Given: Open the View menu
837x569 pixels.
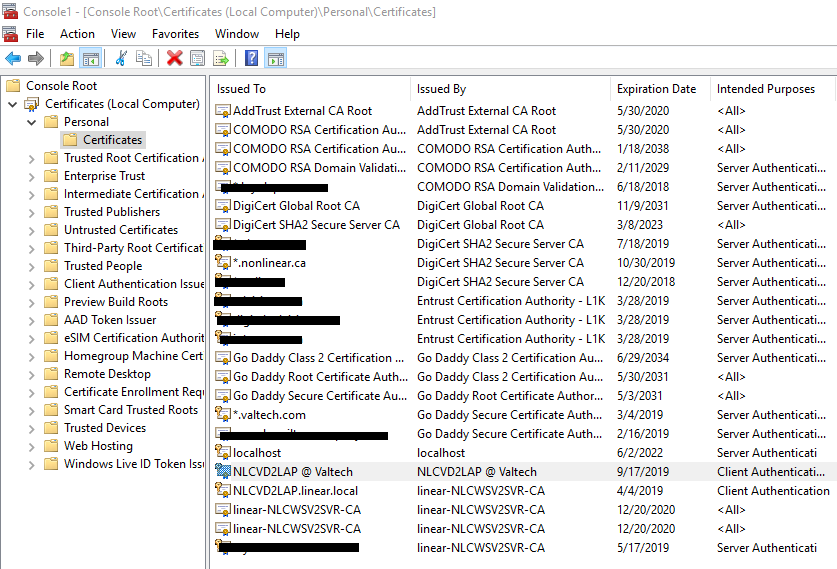Looking at the screenshot, I should point(123,34).
